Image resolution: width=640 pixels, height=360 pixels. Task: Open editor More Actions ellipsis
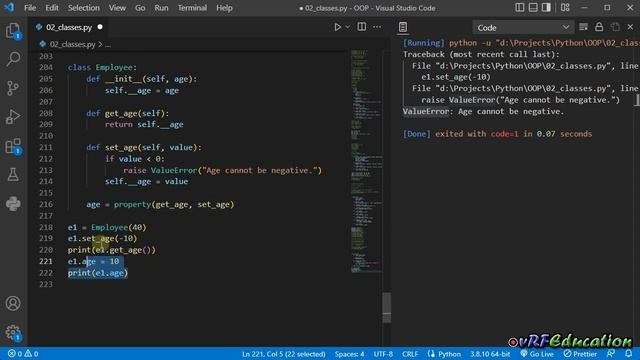tap(377, 27)
